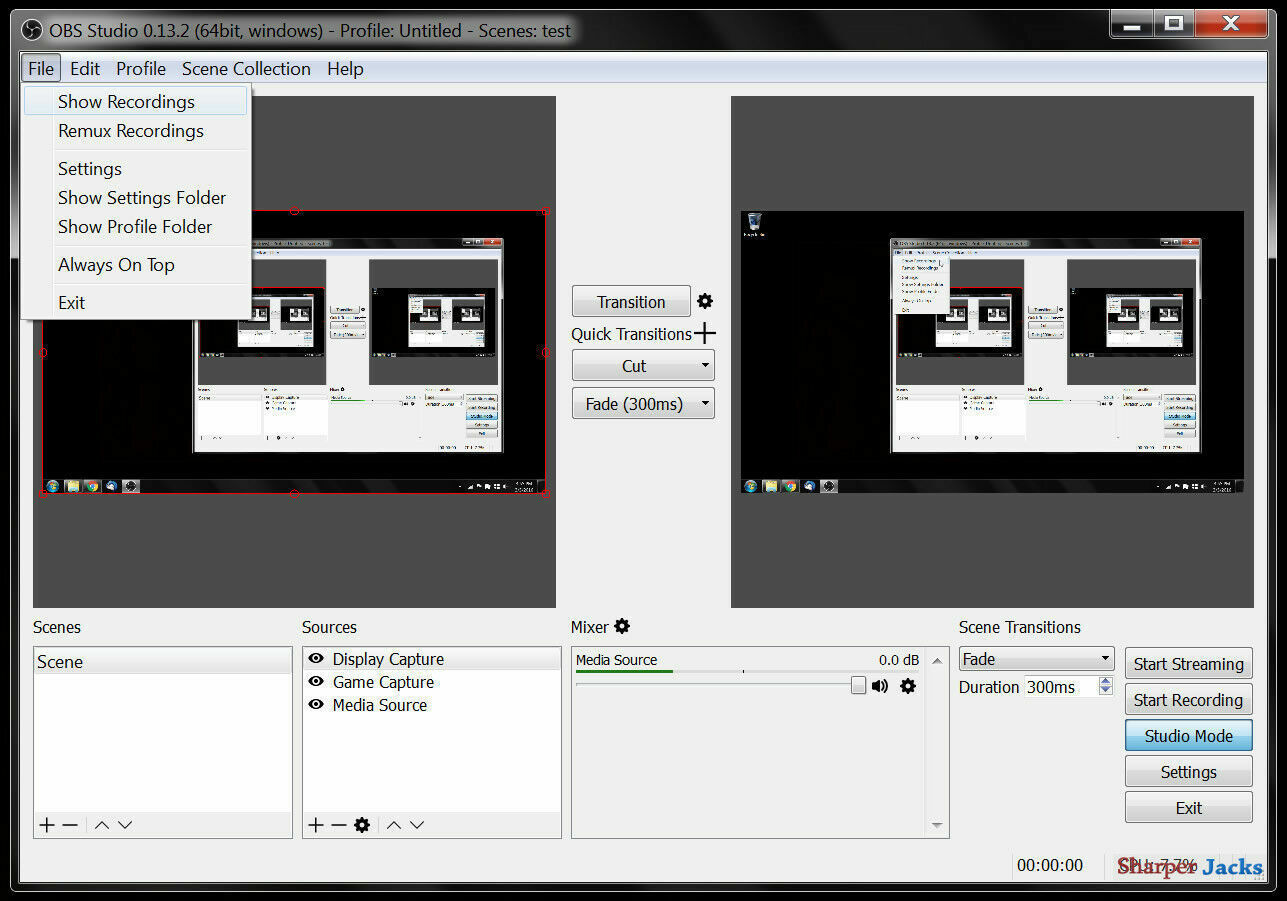Screen dimensions: 1287x901
Task: Remove the selected scene with minus icon
Action: pos(70,825)
